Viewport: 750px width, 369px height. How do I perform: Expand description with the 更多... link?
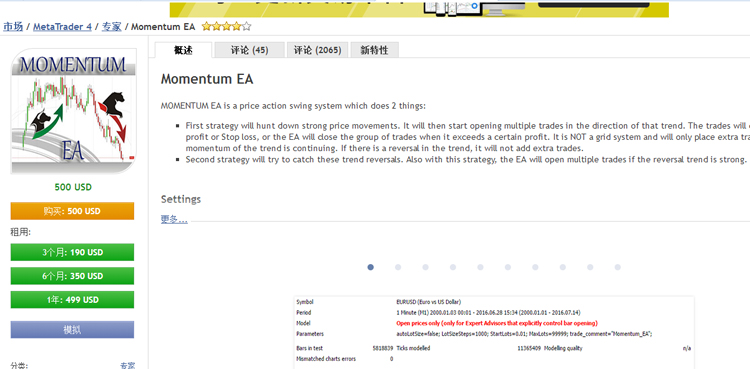[x=174, y=219]
